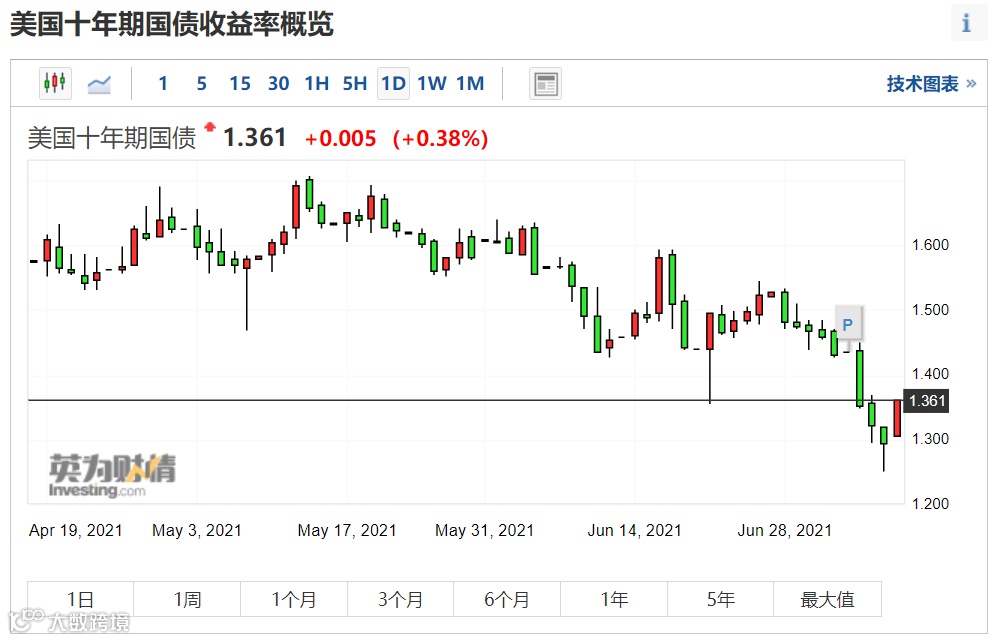Choose the 6个月 time range

[x=506, y=599]
